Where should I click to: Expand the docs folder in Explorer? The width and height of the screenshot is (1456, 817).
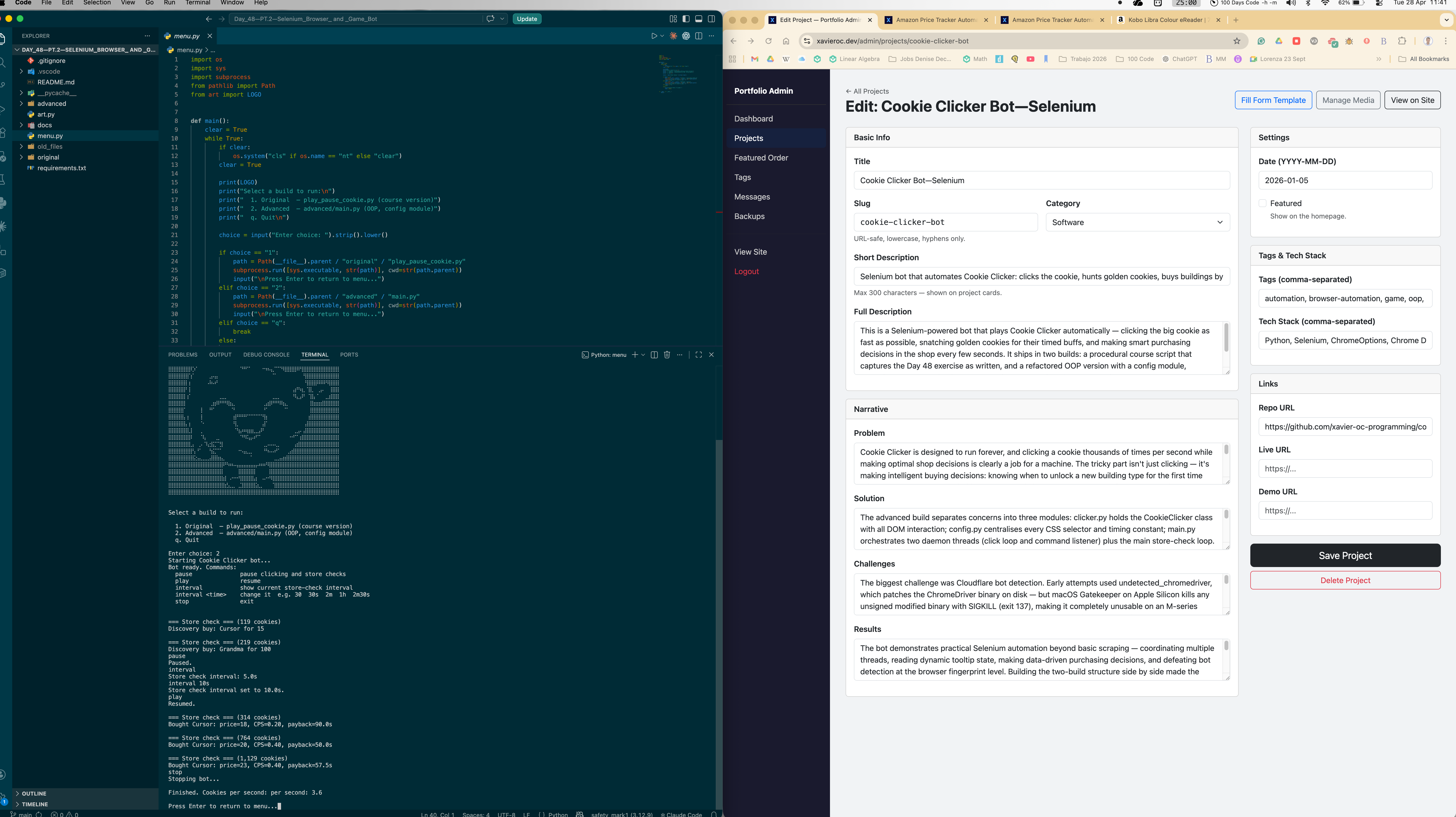click(x=21, y=125)
